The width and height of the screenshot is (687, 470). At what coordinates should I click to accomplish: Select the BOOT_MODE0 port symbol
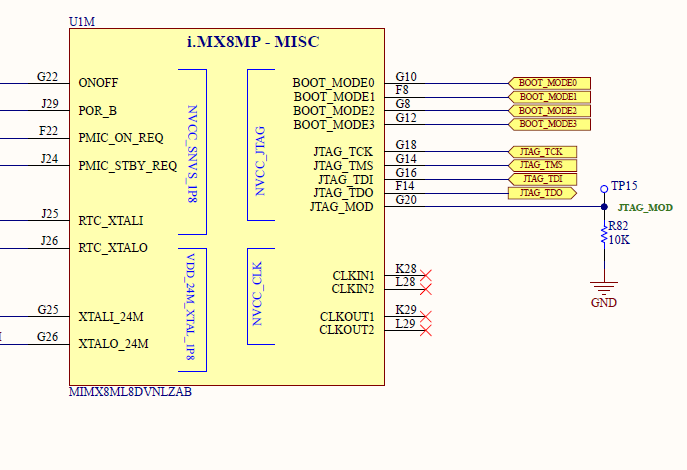[549, 83]
